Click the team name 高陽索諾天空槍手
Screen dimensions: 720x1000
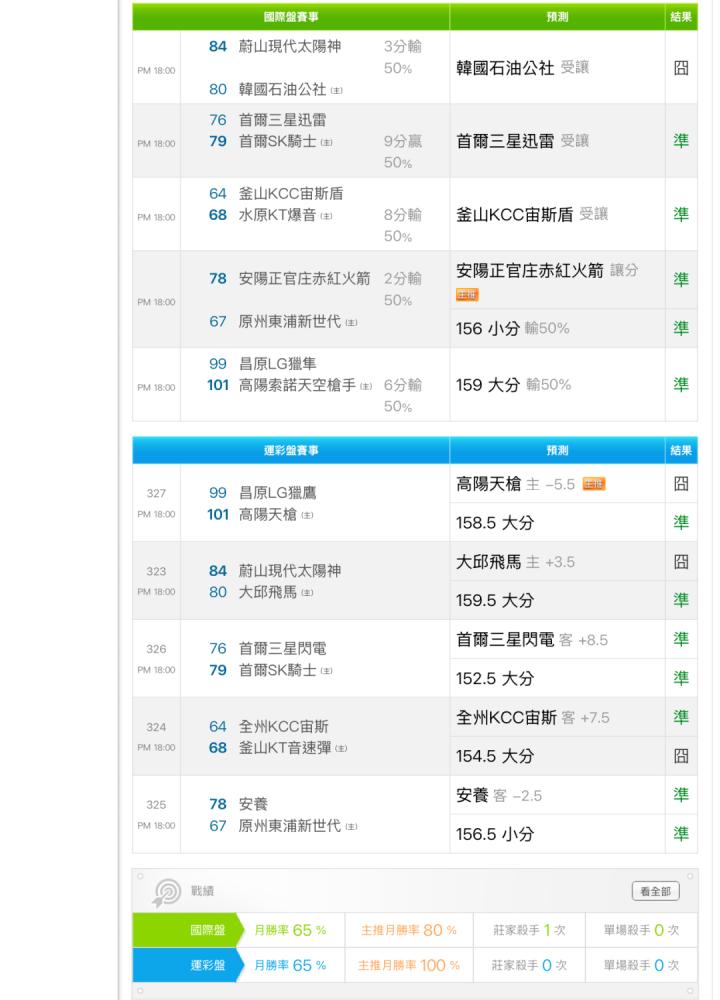pyautogui.click(x=297, y=385)
